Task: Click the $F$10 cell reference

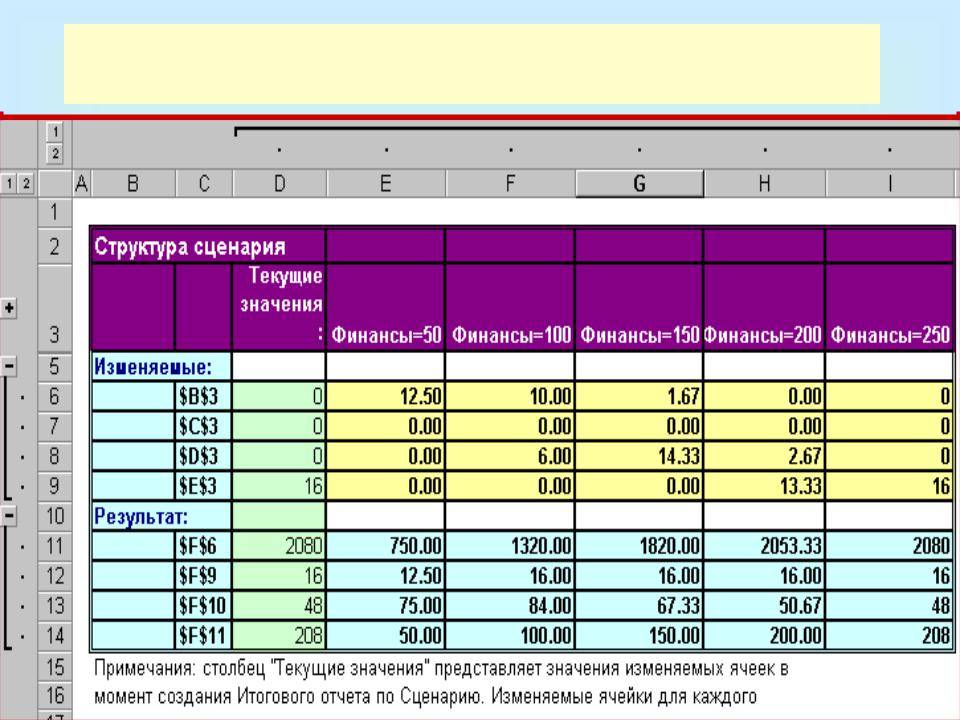Action: [x=204, y=606]
